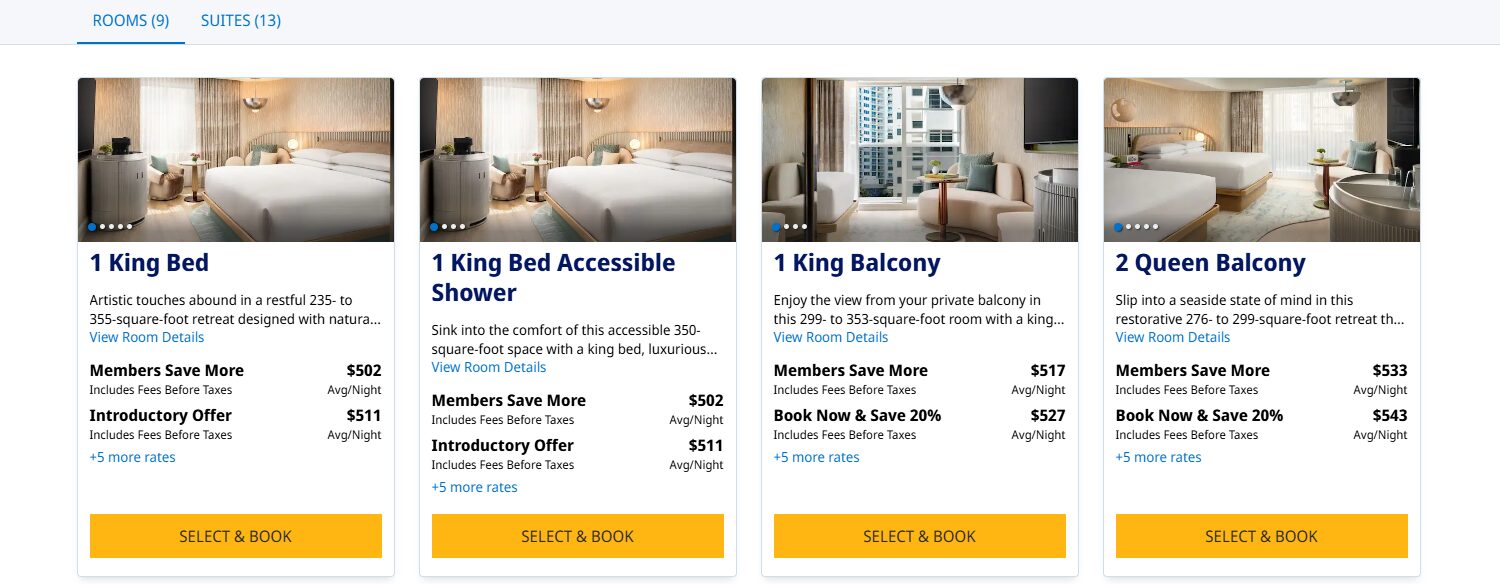Open View Room Details under 2 Queen Balcony
Viewport: 1500px width, 584px height.
pyautogui.click(x=1173, y=337)
